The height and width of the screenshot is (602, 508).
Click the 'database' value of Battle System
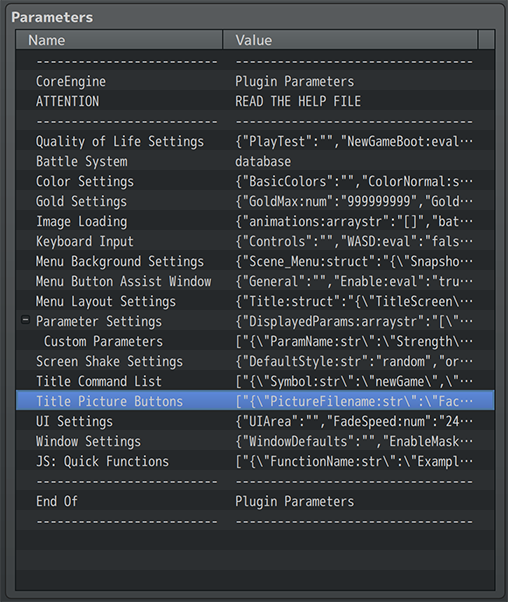coord(263,161)
